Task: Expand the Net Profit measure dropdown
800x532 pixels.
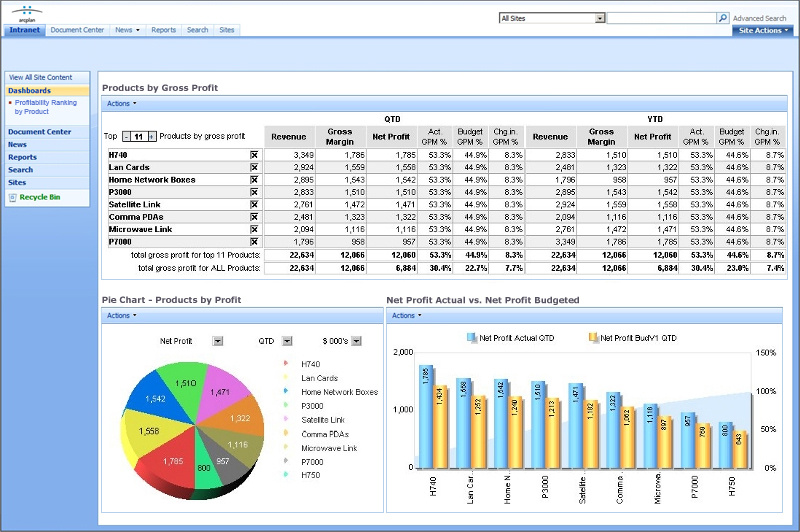Action: tap(218, 341)
